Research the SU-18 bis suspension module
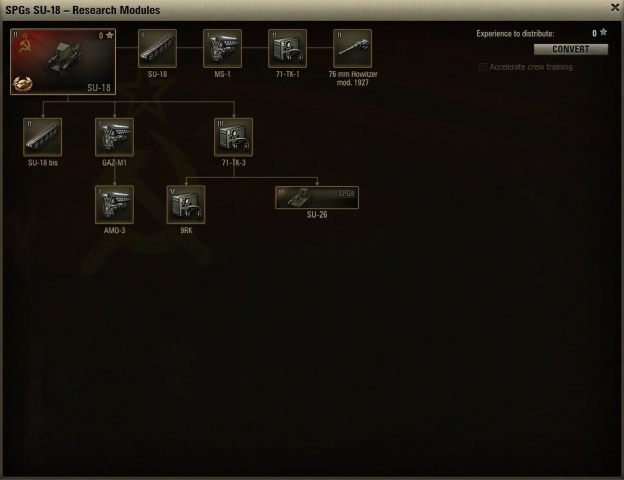The image size is (624, 480). tap(43, 137)
